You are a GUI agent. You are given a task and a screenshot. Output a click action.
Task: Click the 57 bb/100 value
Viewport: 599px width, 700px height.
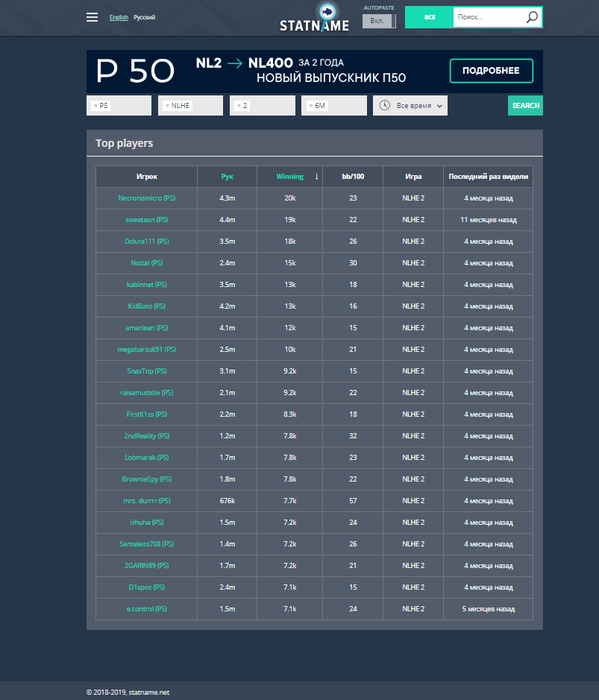click(353, 501)
